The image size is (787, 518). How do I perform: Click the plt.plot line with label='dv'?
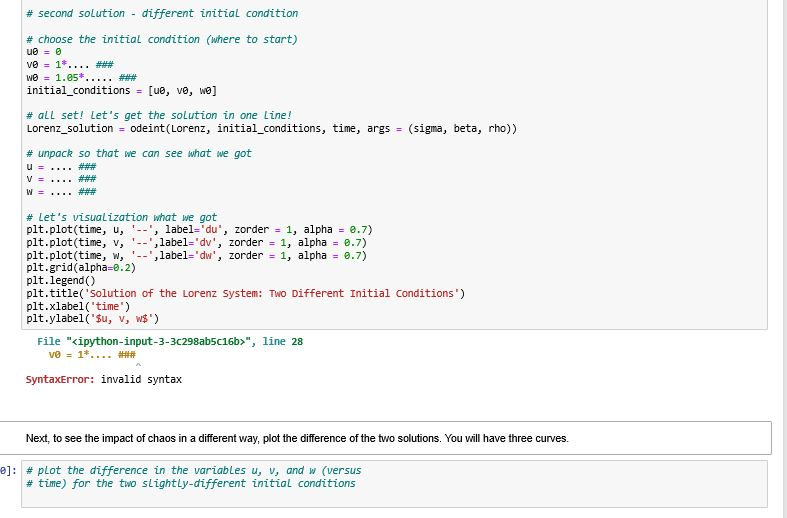(x=197, y=243)
